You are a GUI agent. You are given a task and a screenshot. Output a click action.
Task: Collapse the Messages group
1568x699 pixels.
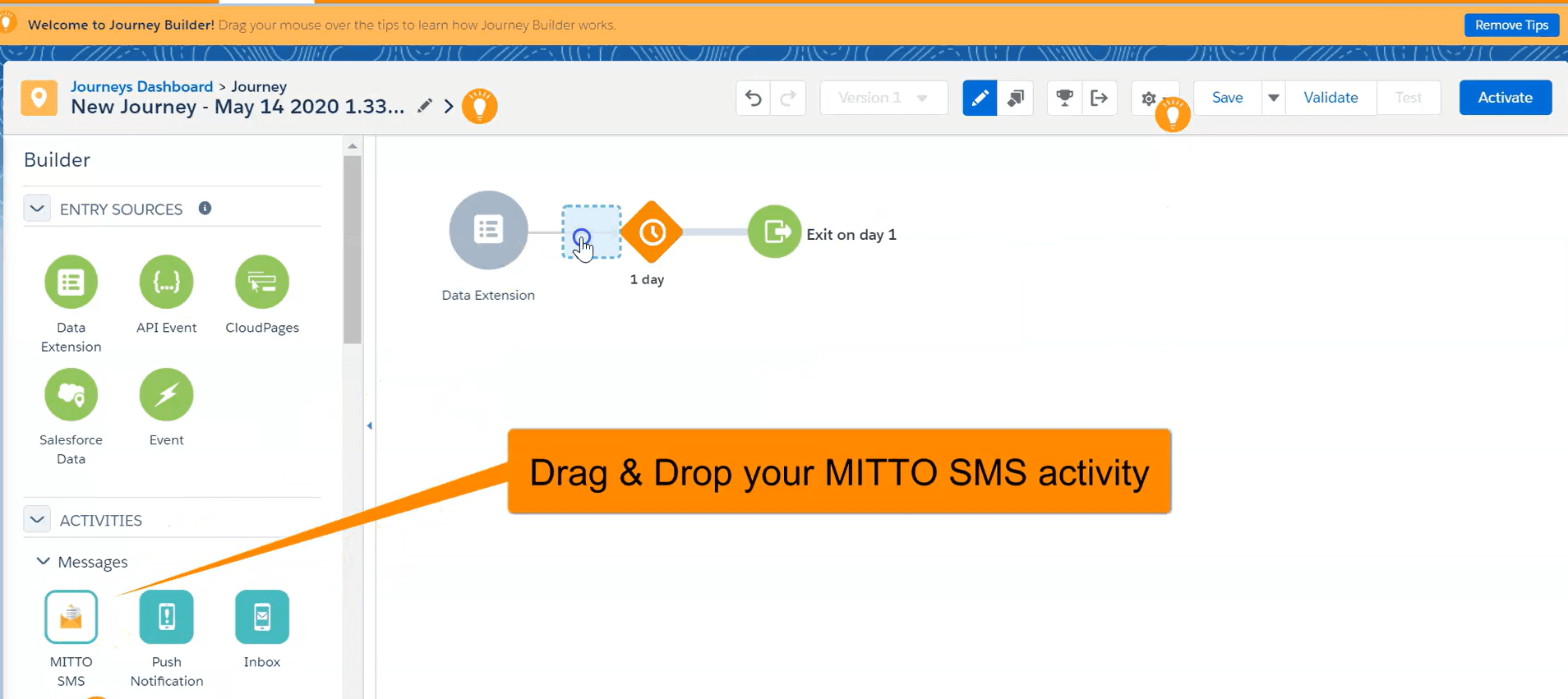pyautogui.click(x=43, y=561)
